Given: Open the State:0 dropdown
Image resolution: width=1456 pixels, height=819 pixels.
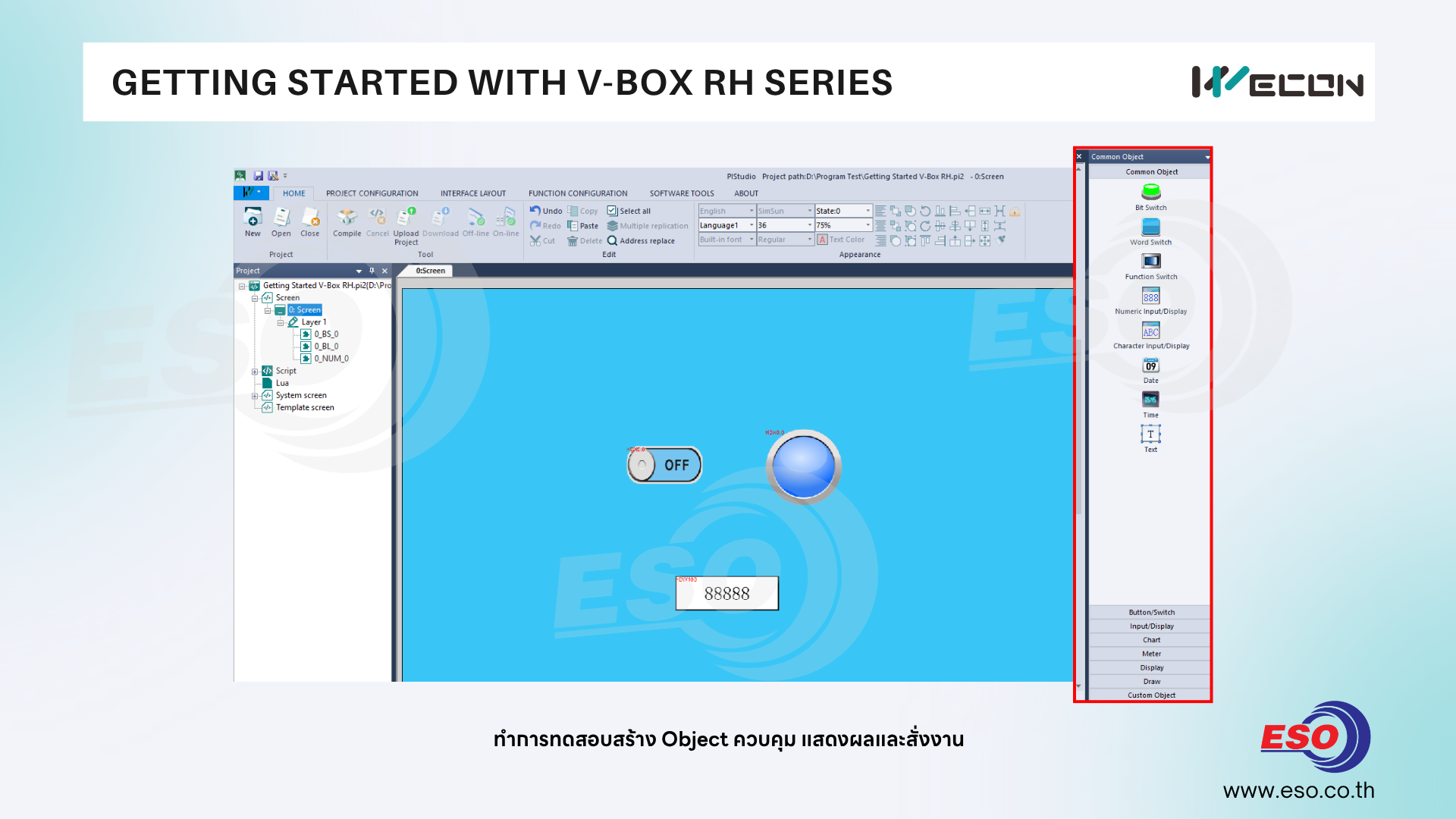Looking at the screenshot, I should click(x=868, y=212).
